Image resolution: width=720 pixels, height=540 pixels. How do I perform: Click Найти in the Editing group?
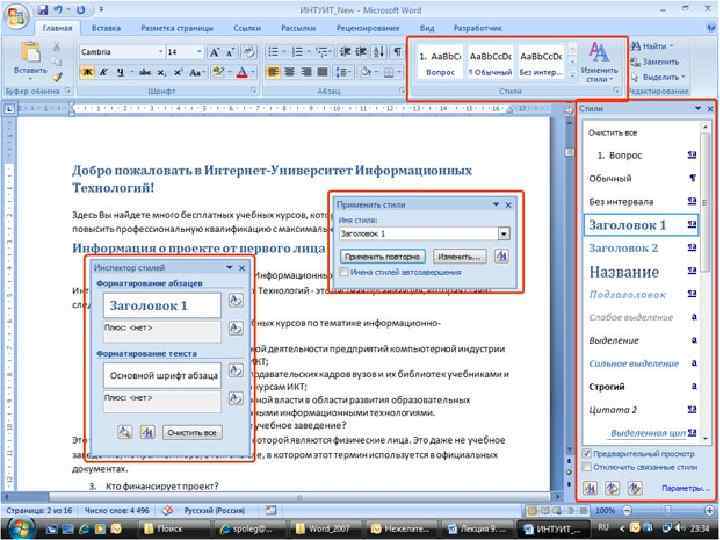pyautogui.click(x=654, y=46)
